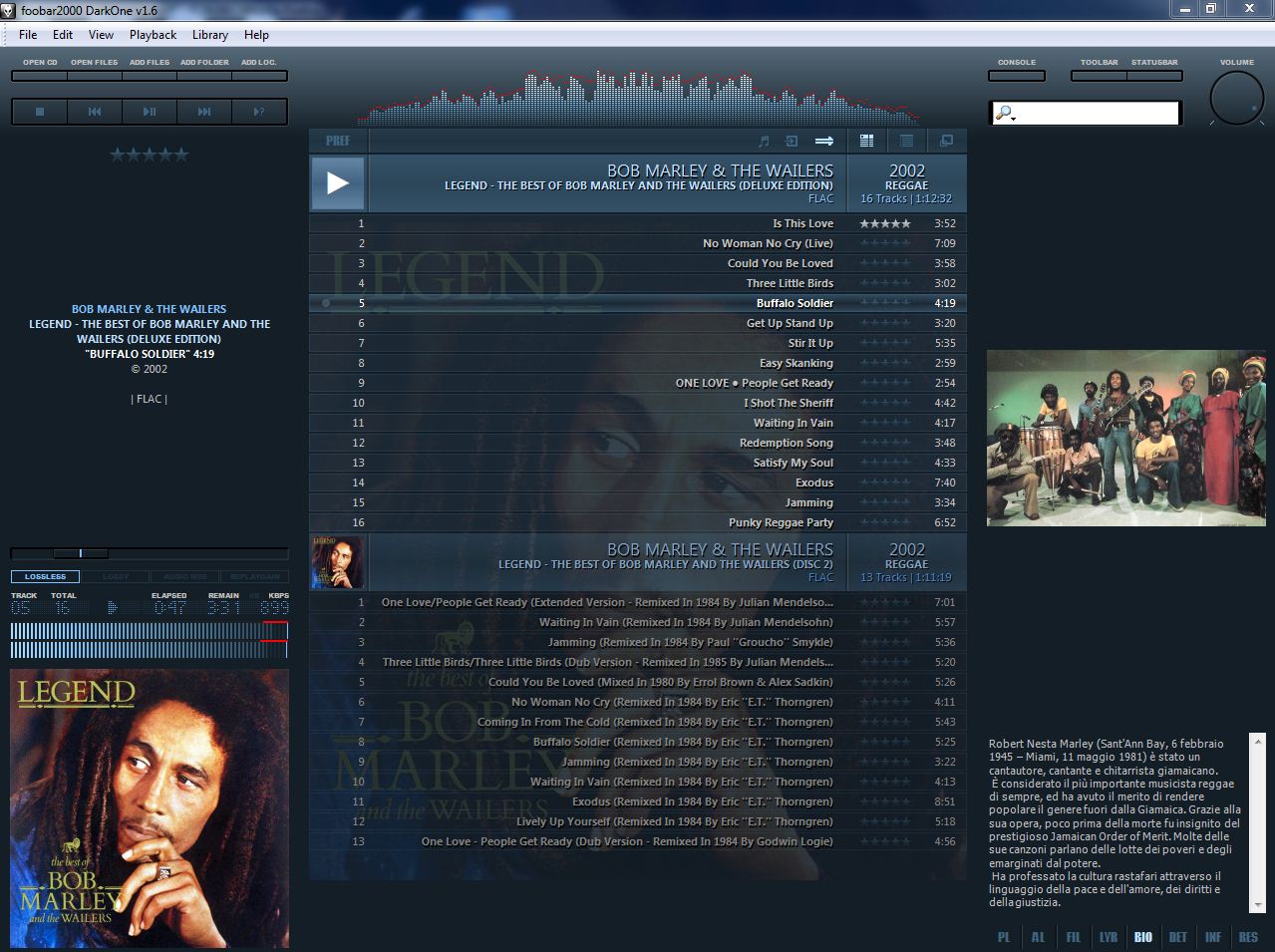1275x952 pixels.
Task: Select track "Get Up Stand Up"
Action: pyautogui.click(x=638, y=323)
